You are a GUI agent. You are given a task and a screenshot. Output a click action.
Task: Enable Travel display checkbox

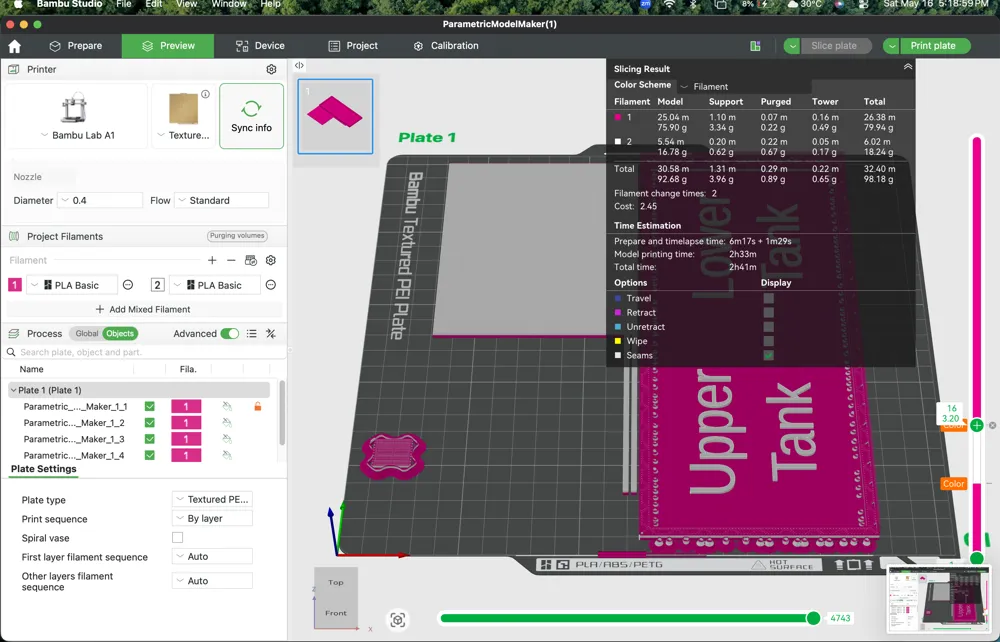point(768,298)
